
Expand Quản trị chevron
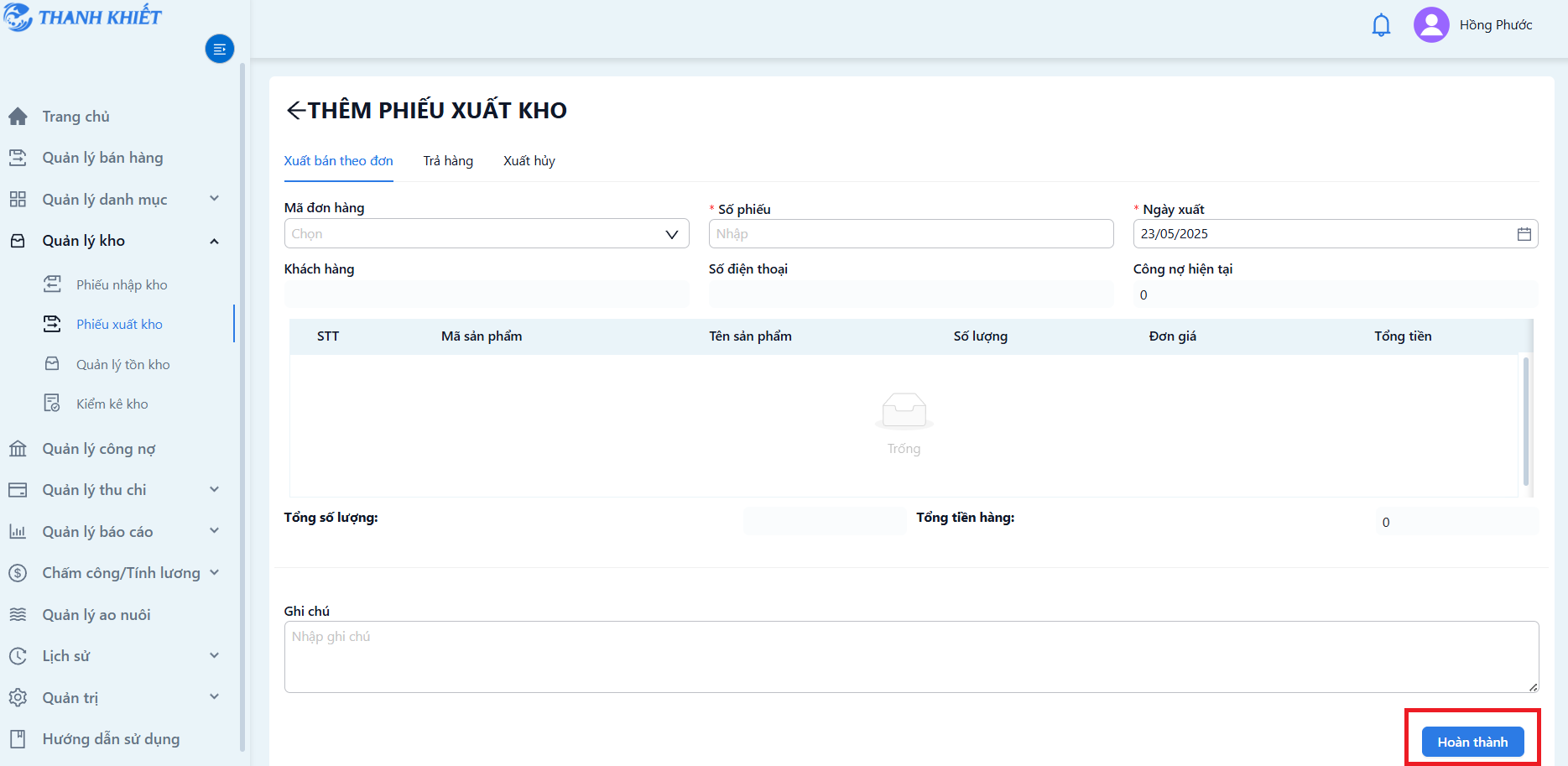pyautogui.click(x=215, y=696)
